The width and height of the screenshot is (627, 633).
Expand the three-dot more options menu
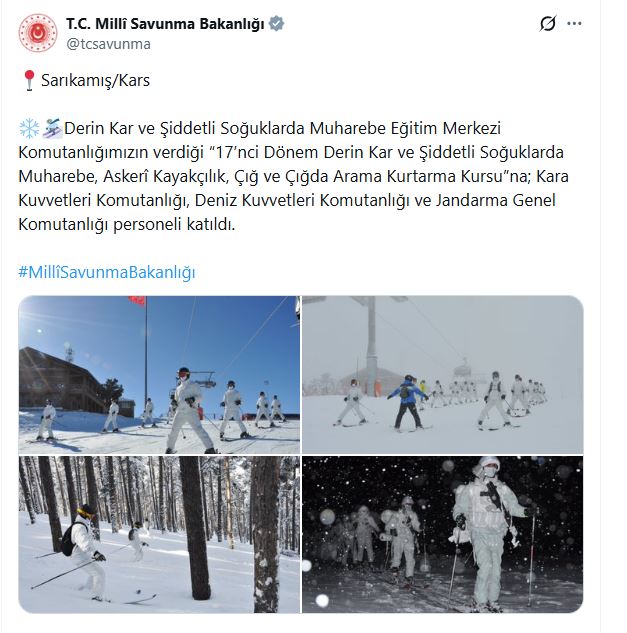(x=574, y=23)
